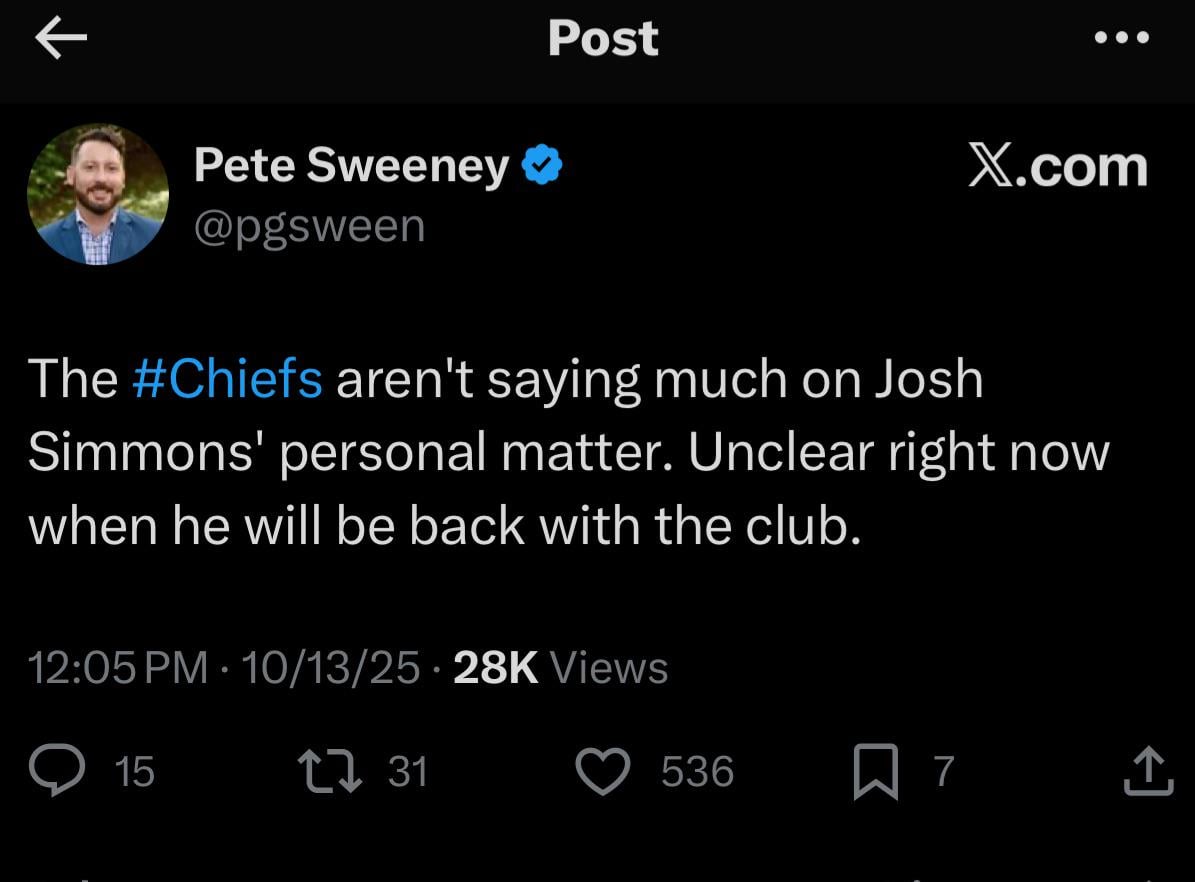This screenshot has width=1195, height=882.
Task: Open the three-dot more options menu
Action: coord(1123,38)
